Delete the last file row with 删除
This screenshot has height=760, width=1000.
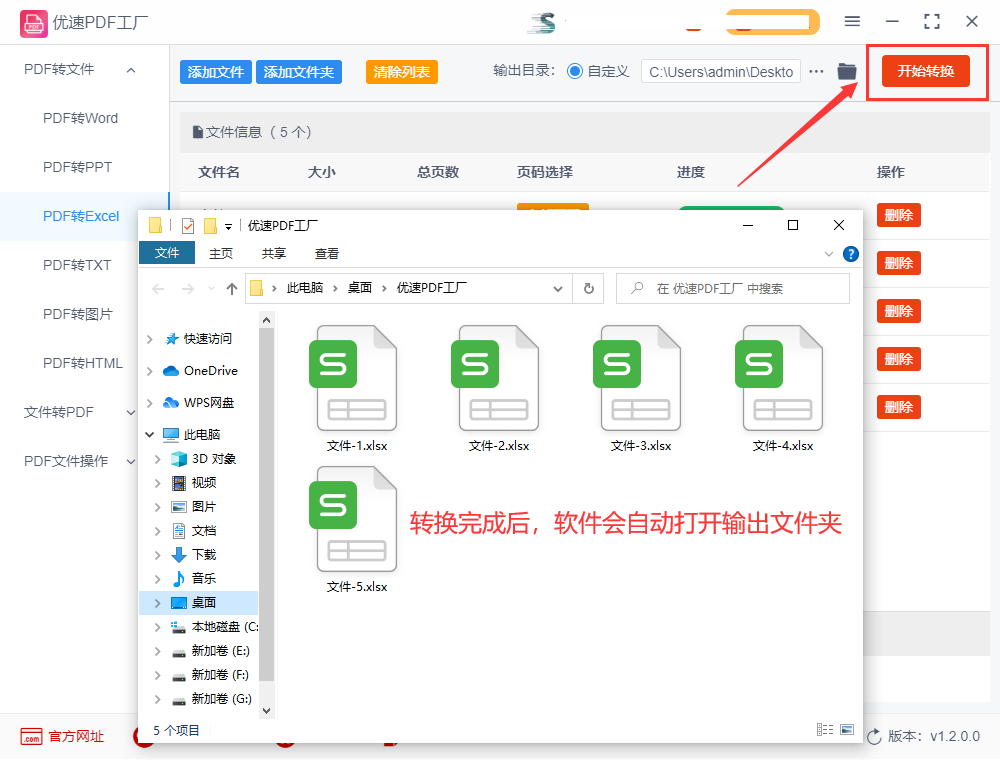(x=899, y=407)
